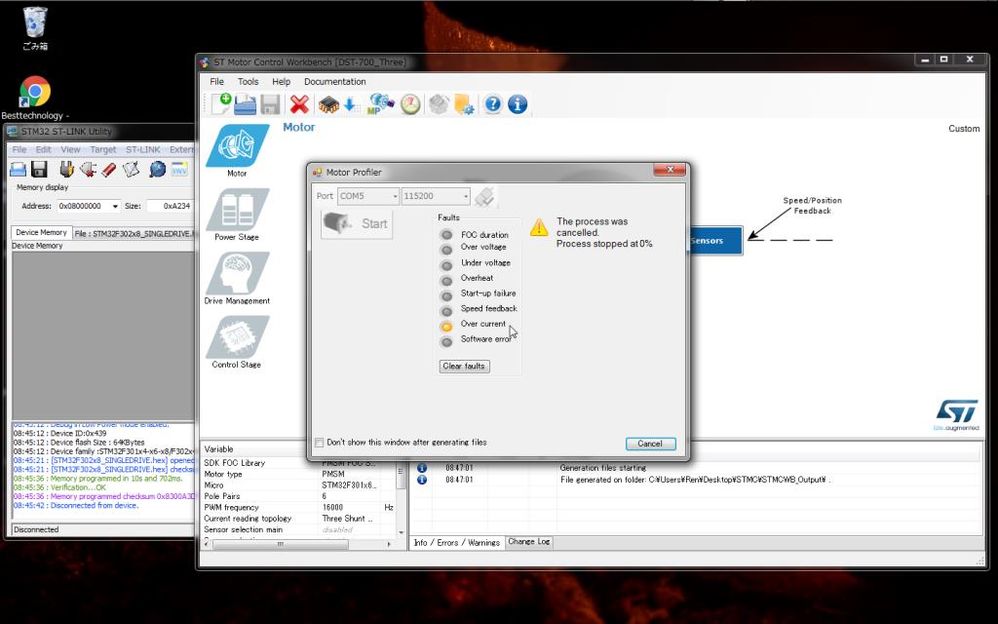Open the Target menu in ST-LINK Utility
This screenshot has height=624, width=998.
103,150
